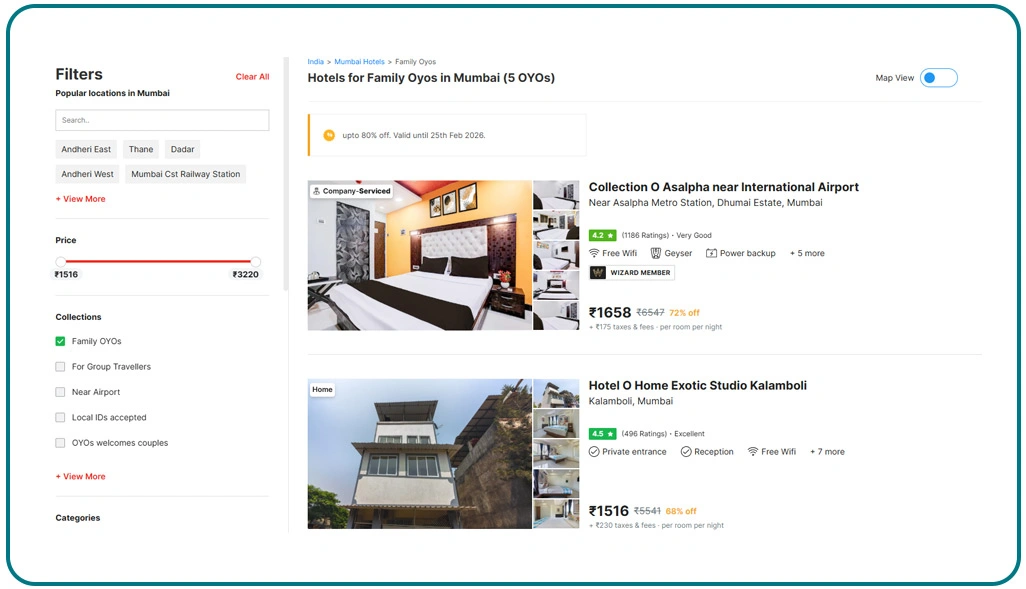Enable the Near Airport filter checkbox

click(59, 392)
